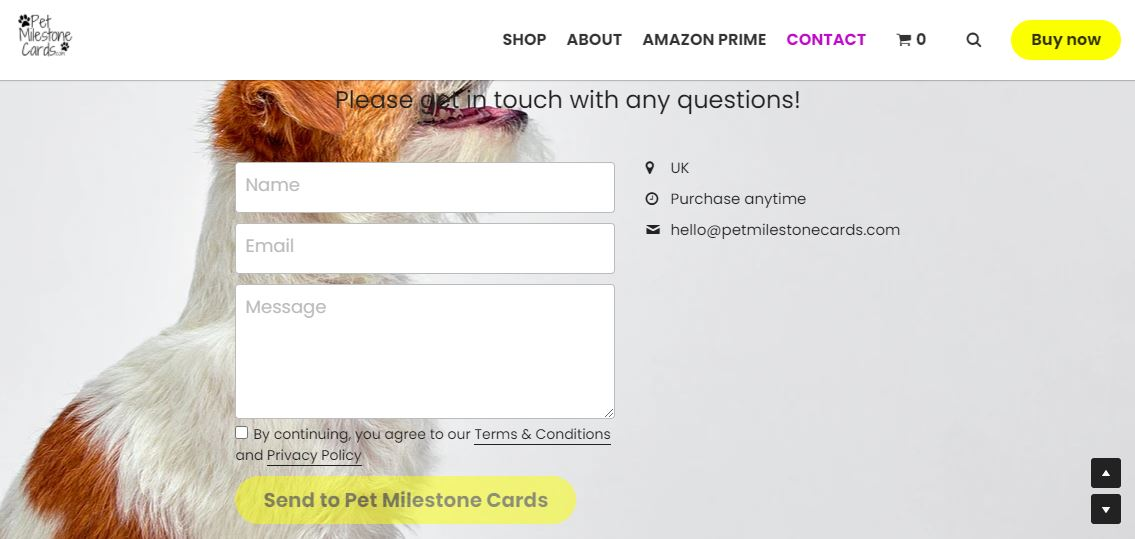Click into the Email input field
This screenshot has width=1135, height=539.
(x=424, y=248)
